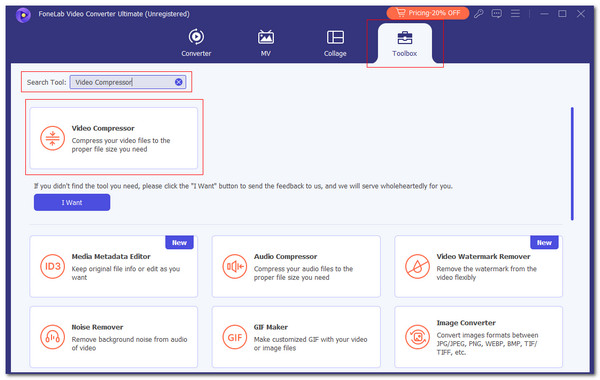The image size is (600, 380).
Task: Open the Media Metadata Editor tool
Action: click(114, 266)
